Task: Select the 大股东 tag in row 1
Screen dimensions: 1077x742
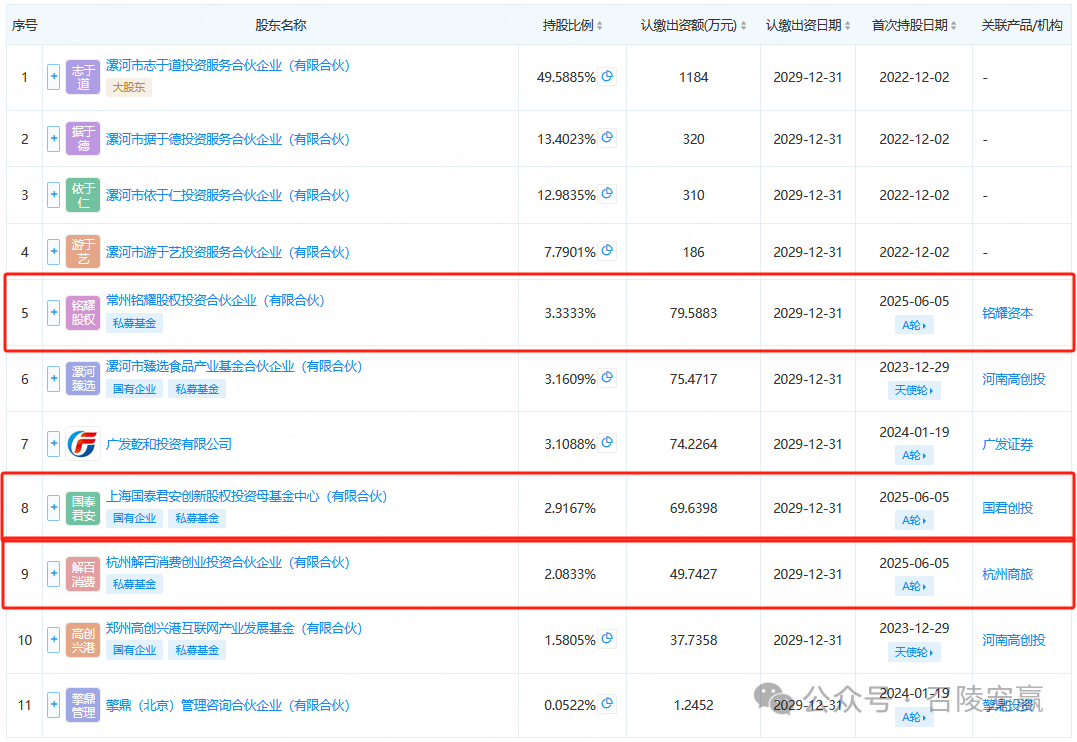Action: 128,87
